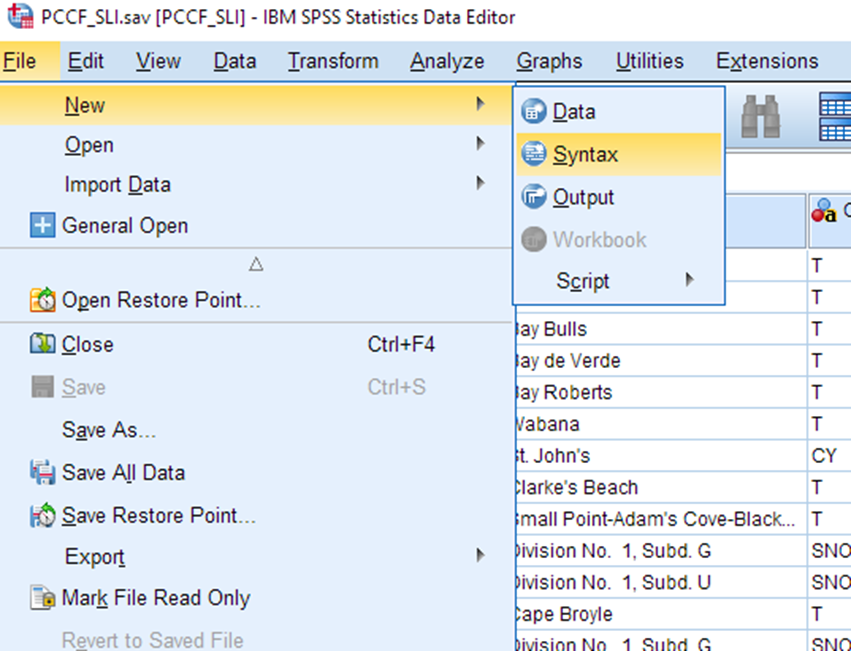851x651 pixels.
Task: Expand the Open submenu arrow
Action: (x=482, y=144)
